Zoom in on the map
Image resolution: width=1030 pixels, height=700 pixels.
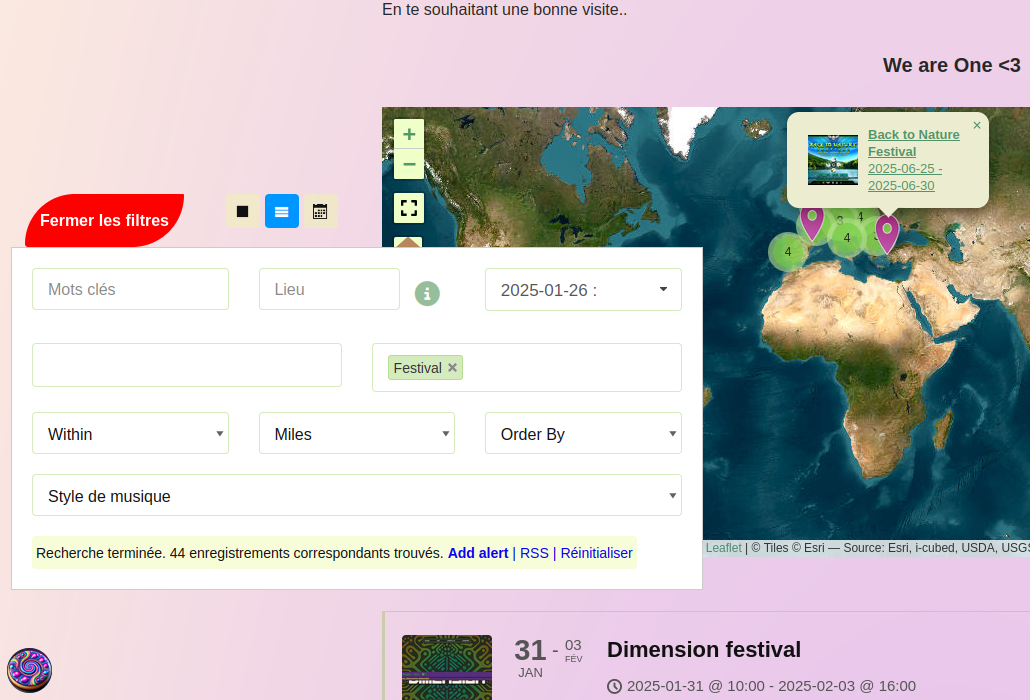[409, 134]
